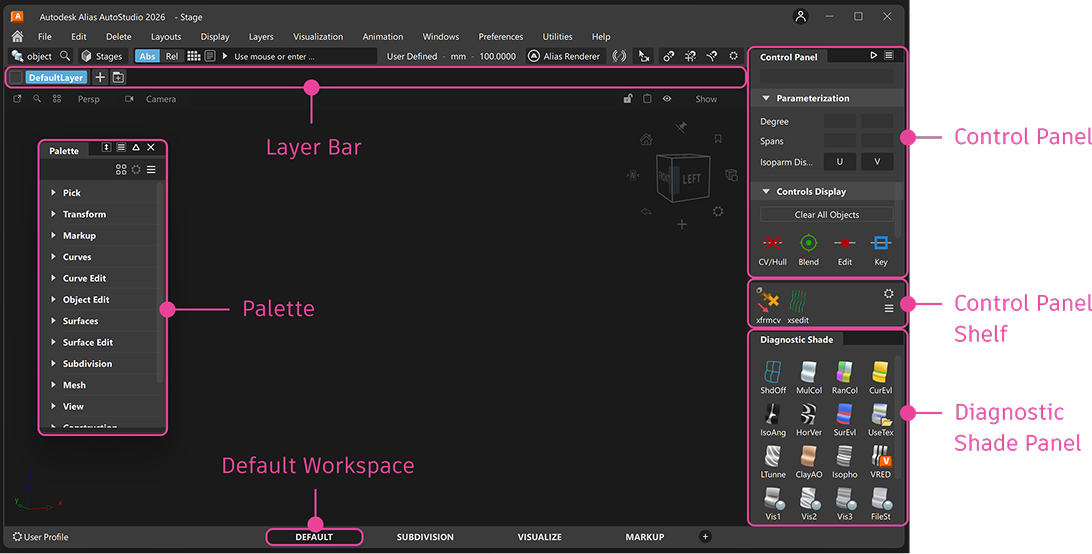Open the File menu
The image size is (1092, 554).
tap(45, 36)
